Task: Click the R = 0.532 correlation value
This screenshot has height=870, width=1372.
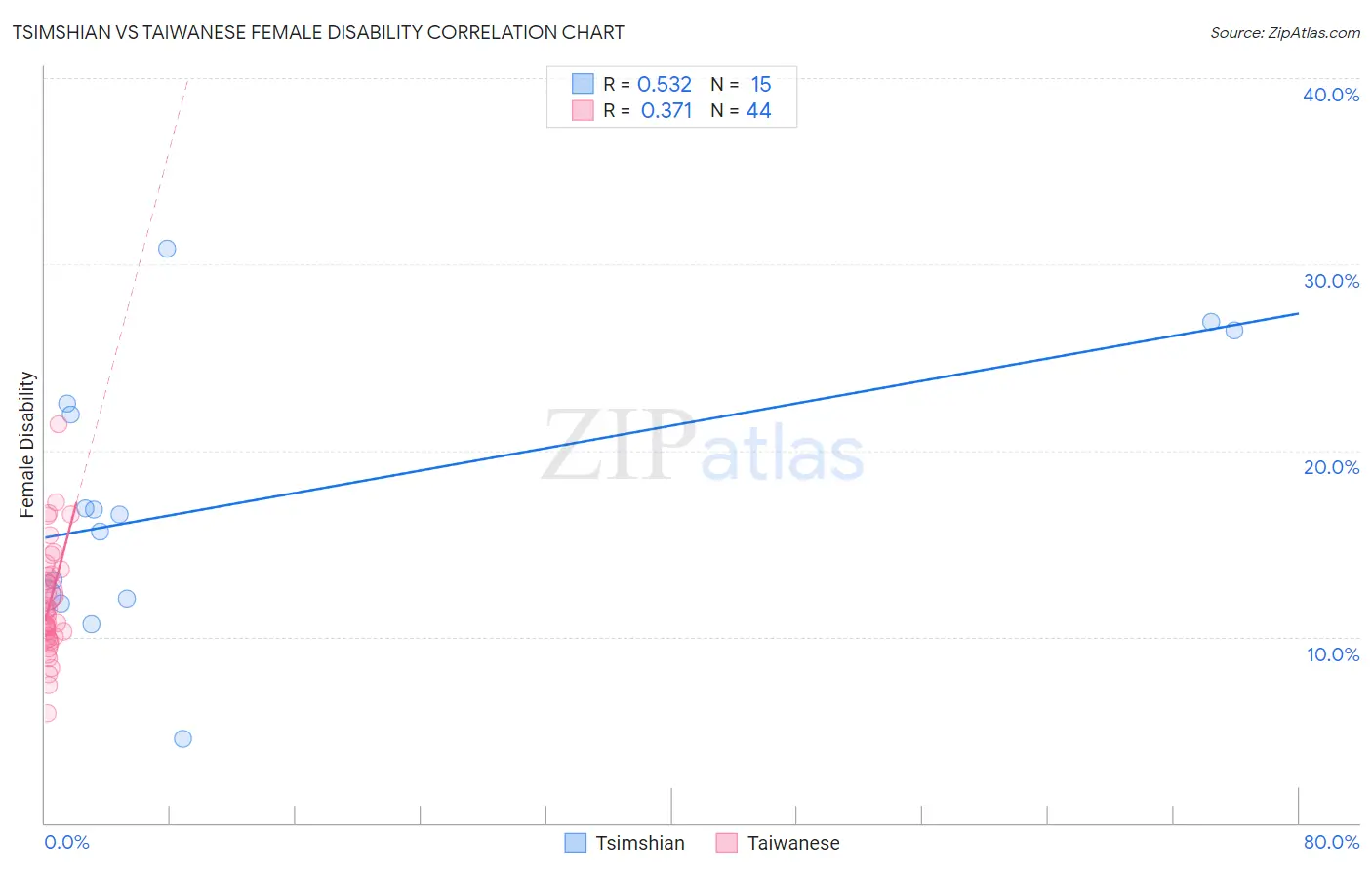Action: click(664, 84)
